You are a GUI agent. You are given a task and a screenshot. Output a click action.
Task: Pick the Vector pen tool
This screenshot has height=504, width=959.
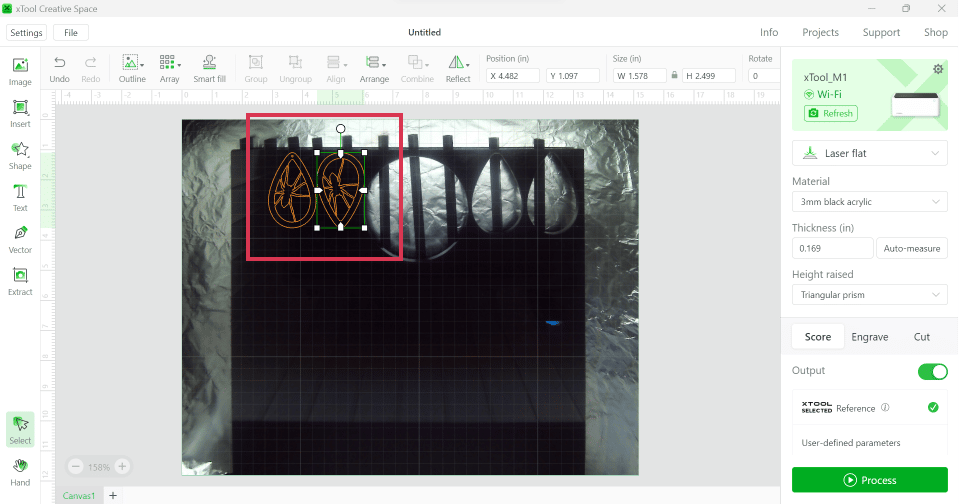pos(20,240)
